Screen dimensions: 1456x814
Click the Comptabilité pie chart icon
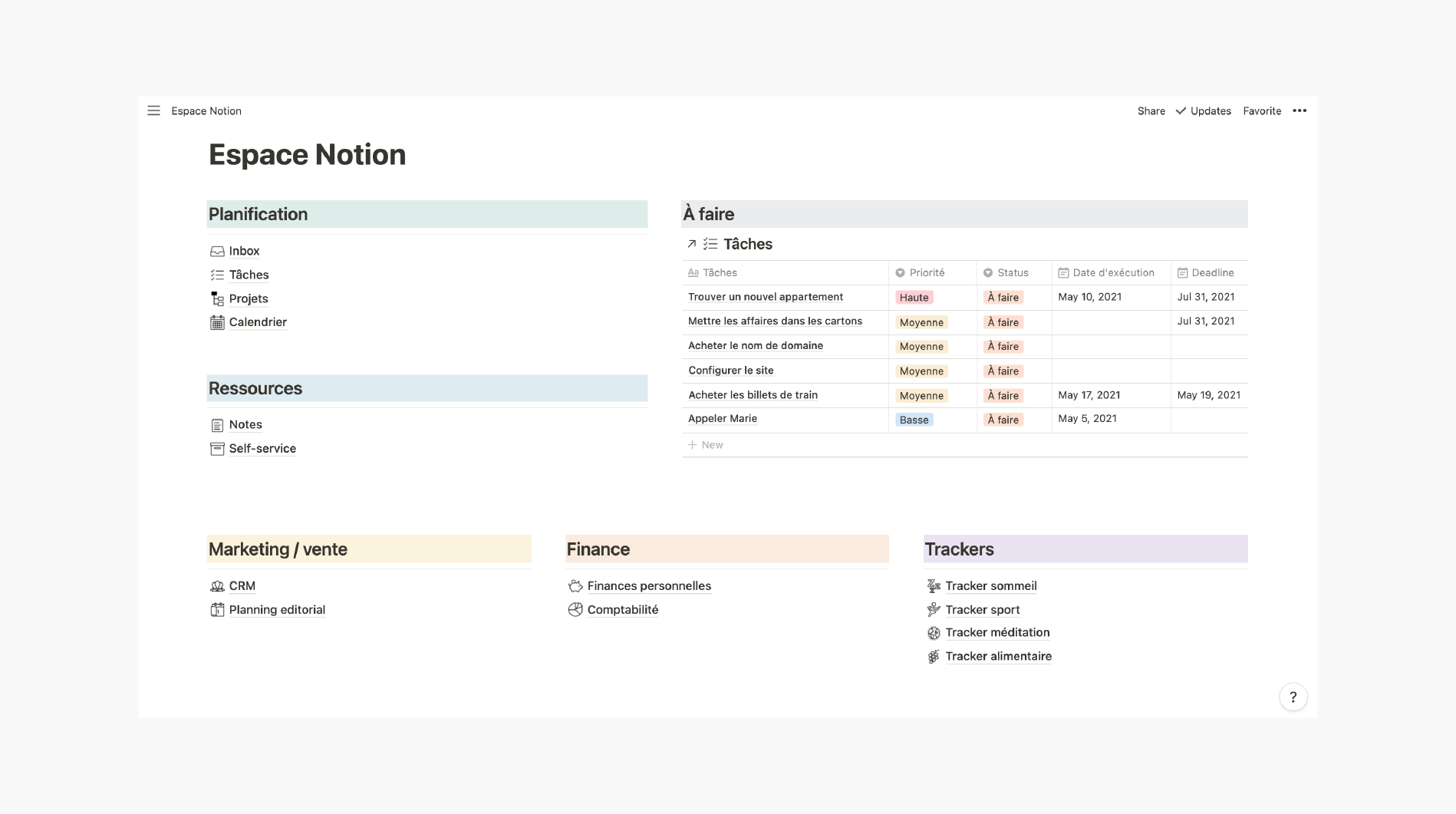tap(575, 610)
